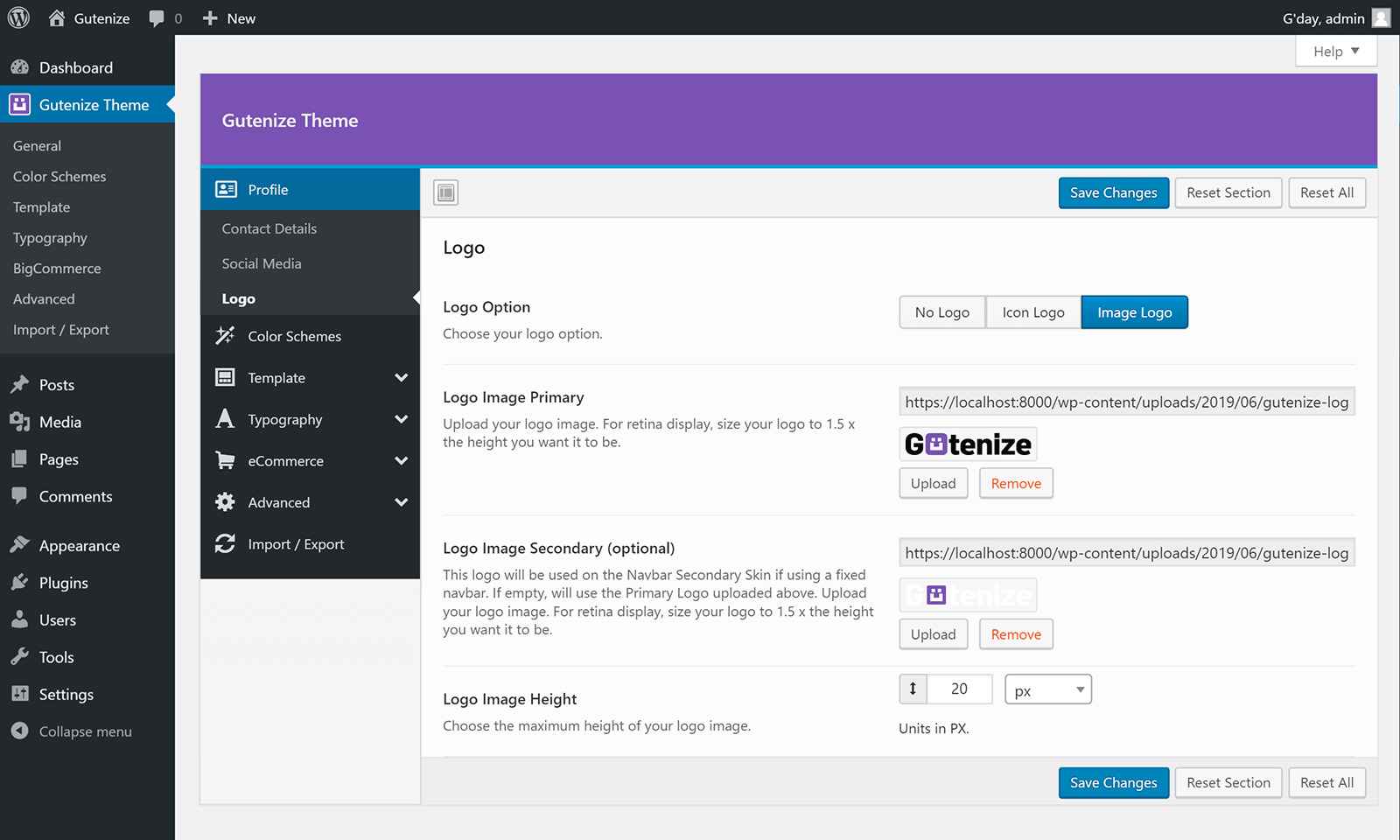Select the Image Logo option
Viewport: 1400px width, 840px height.
click(x=1134, y=312)
